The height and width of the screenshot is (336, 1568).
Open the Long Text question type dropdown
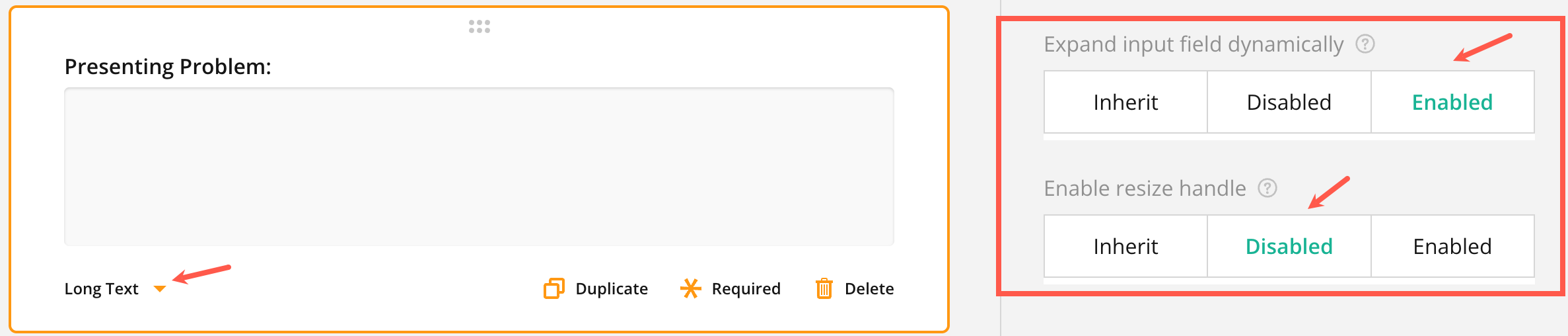click(102, 289)
